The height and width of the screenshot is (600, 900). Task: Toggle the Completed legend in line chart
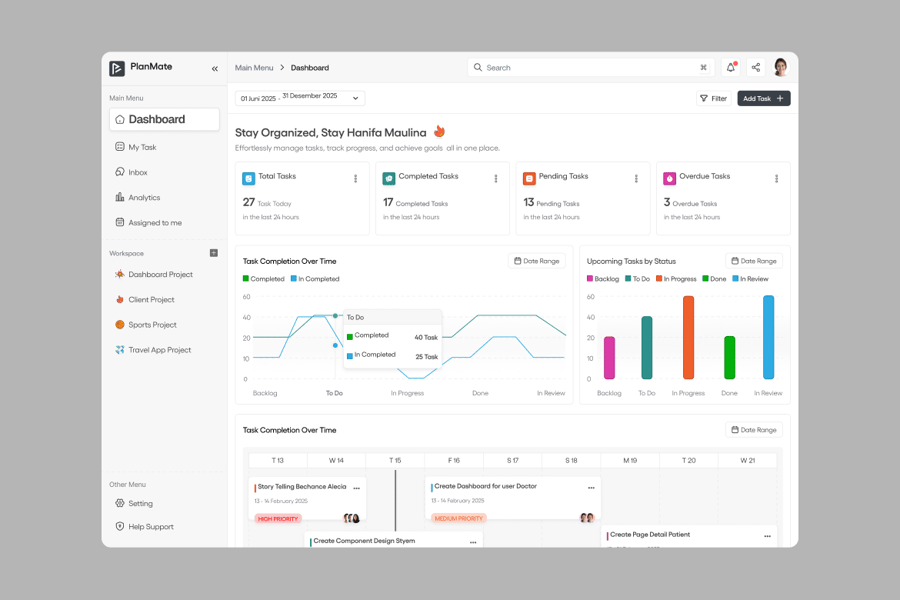(x=264, y=279)
